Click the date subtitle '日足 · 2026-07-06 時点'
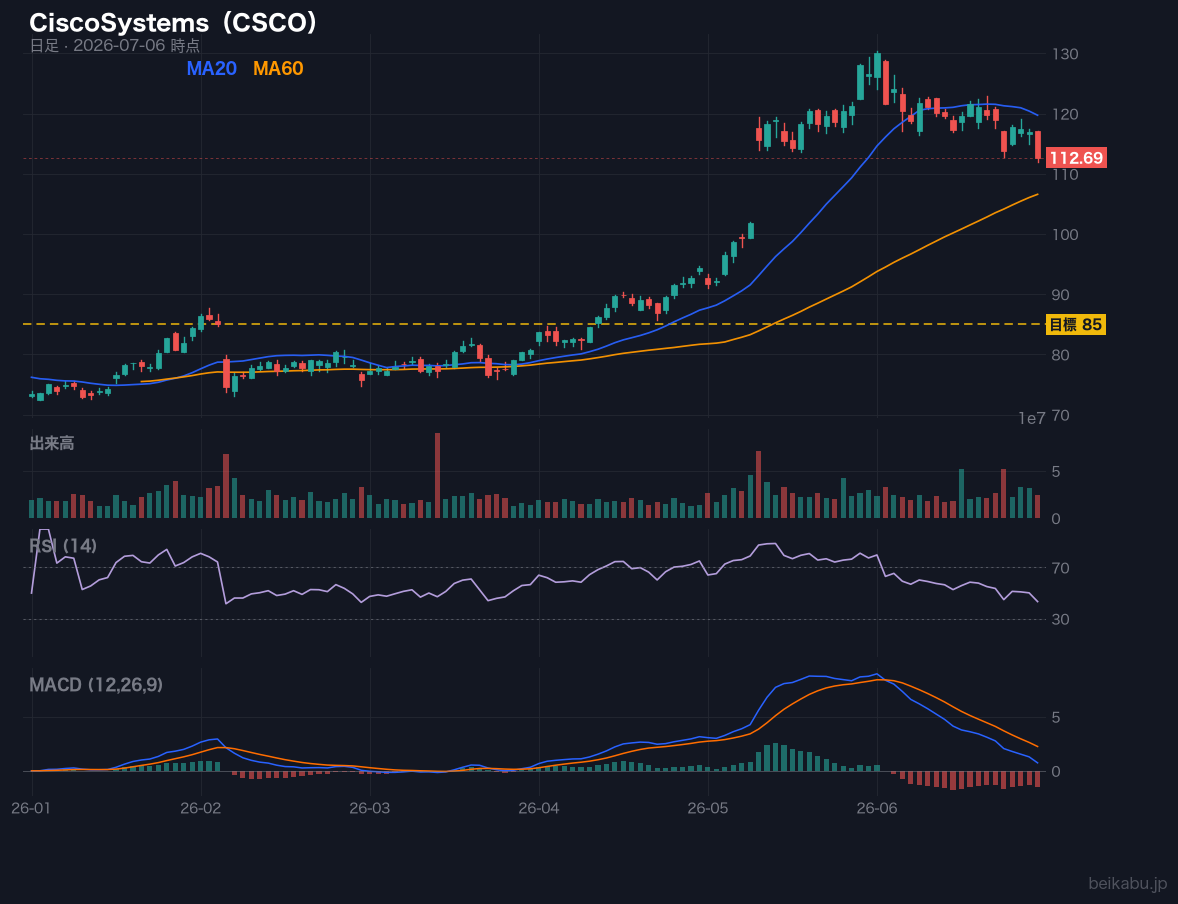Viewport: 1178px width, 904px height. tap(115, 45)
